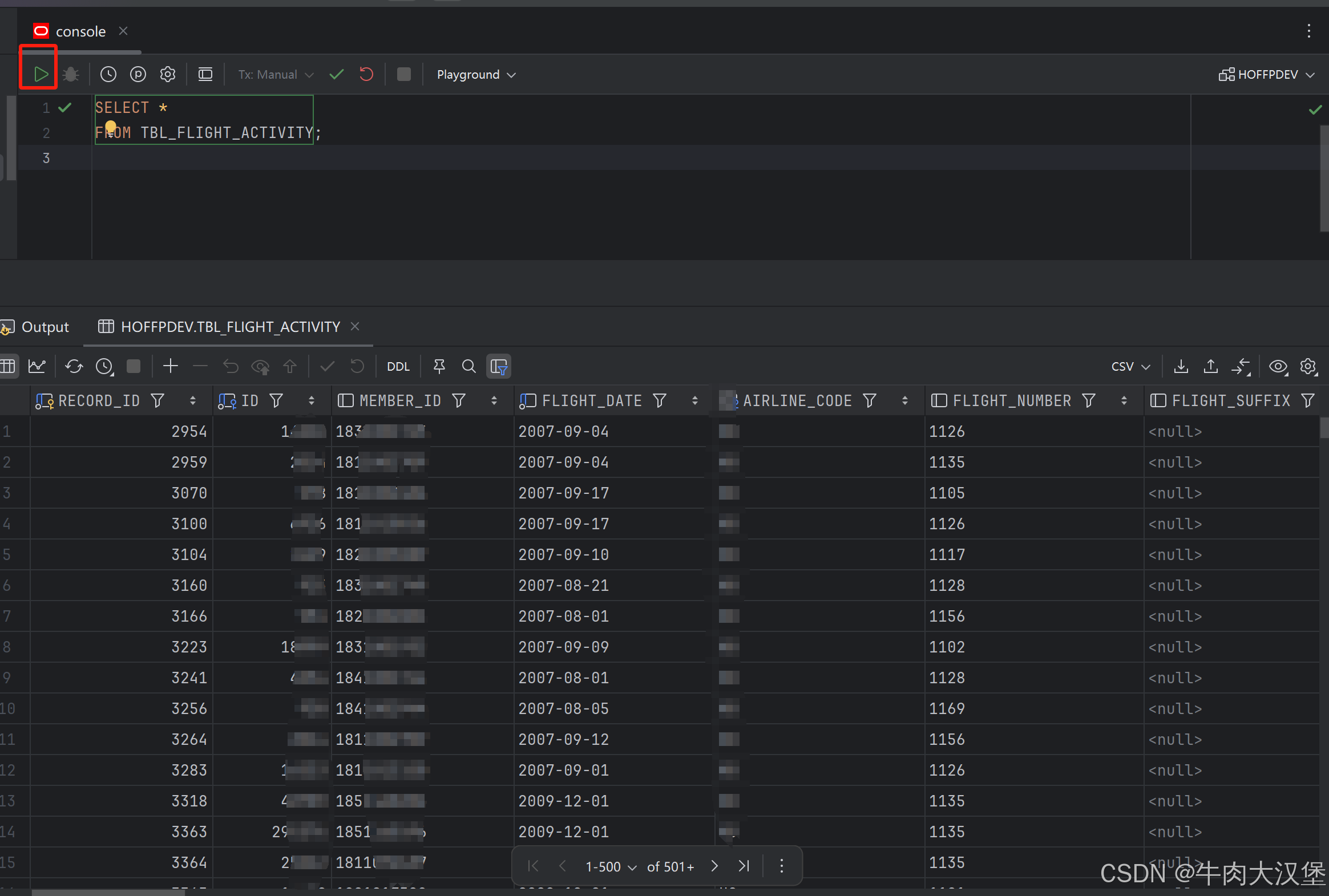
Task: Revert selected changes undo icon
Action: point(231,366)
